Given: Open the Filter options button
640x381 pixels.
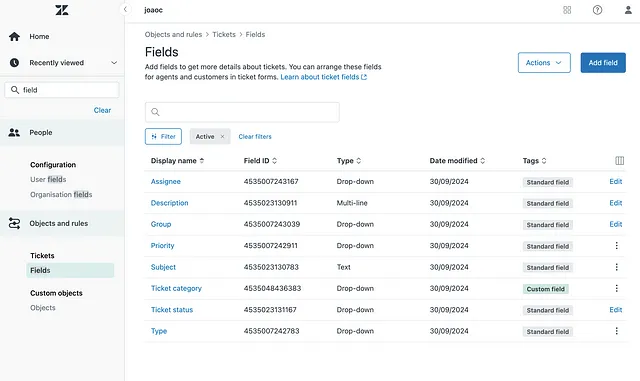Looking at the screenshot, I should [x=163, y=136].
